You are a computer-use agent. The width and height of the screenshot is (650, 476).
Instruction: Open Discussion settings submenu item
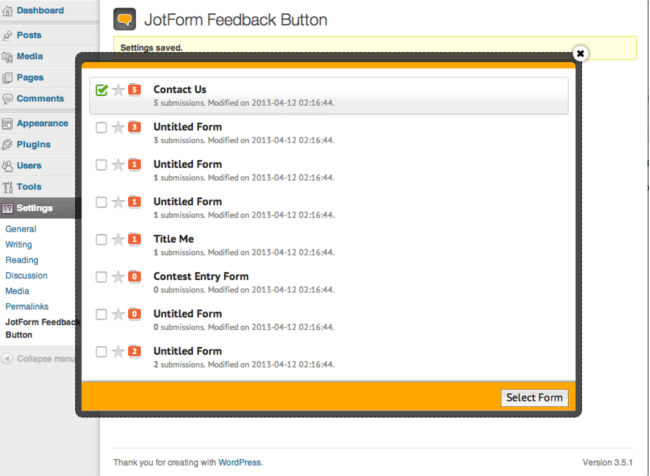26,275
